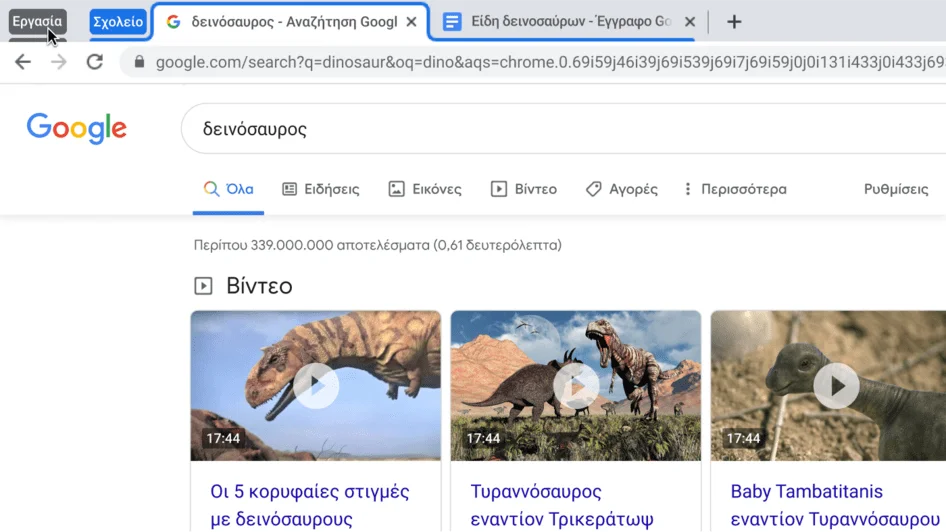946x532 pixels.
Task: Go forward to the next page
Action: (59, 62)
